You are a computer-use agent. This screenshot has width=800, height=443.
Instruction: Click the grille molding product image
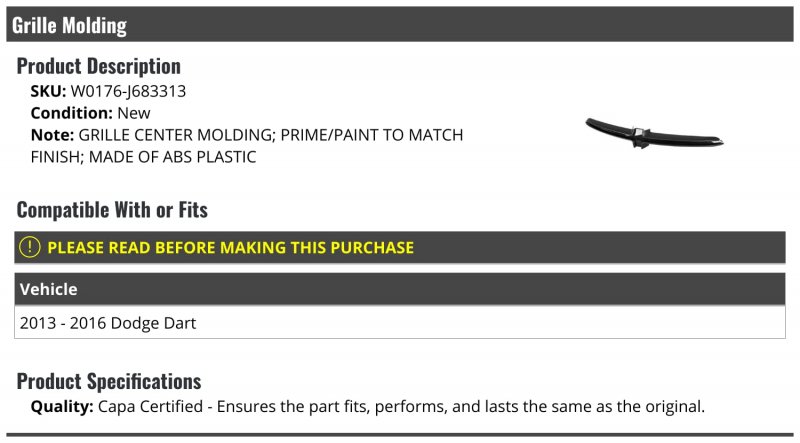[654, 134]
